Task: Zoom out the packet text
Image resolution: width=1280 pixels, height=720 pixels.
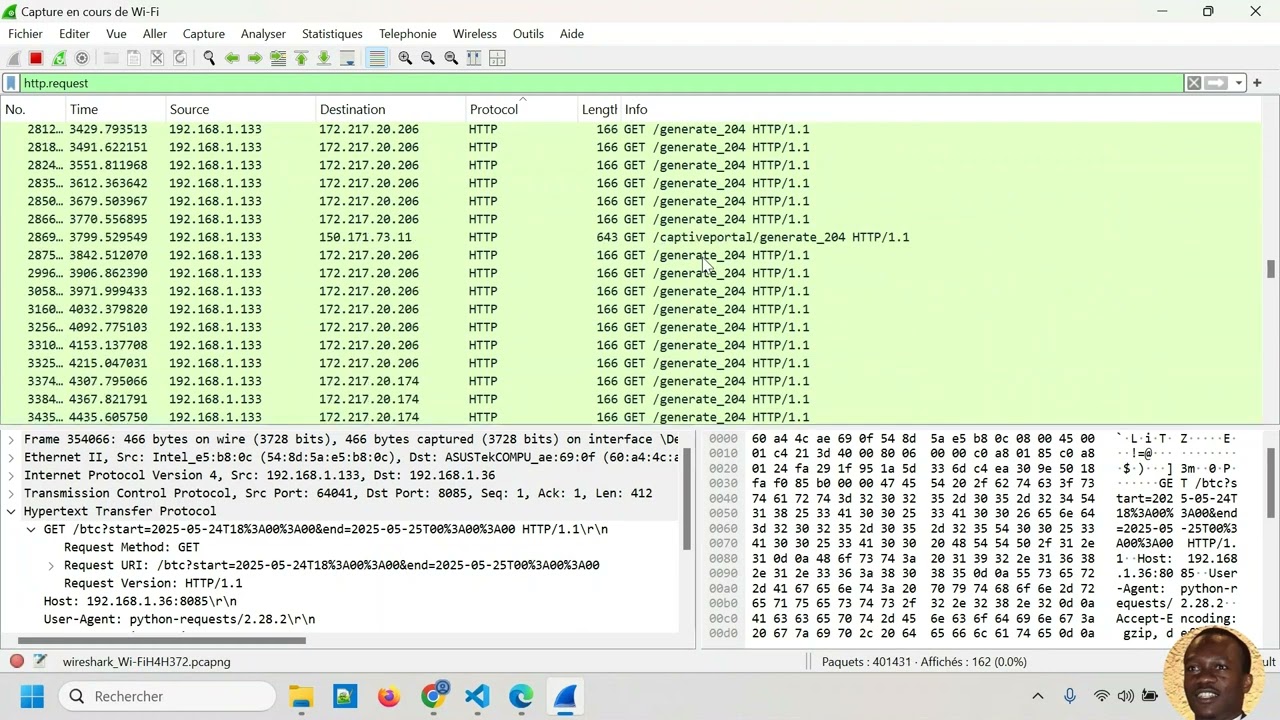Action: click(428, 58)
